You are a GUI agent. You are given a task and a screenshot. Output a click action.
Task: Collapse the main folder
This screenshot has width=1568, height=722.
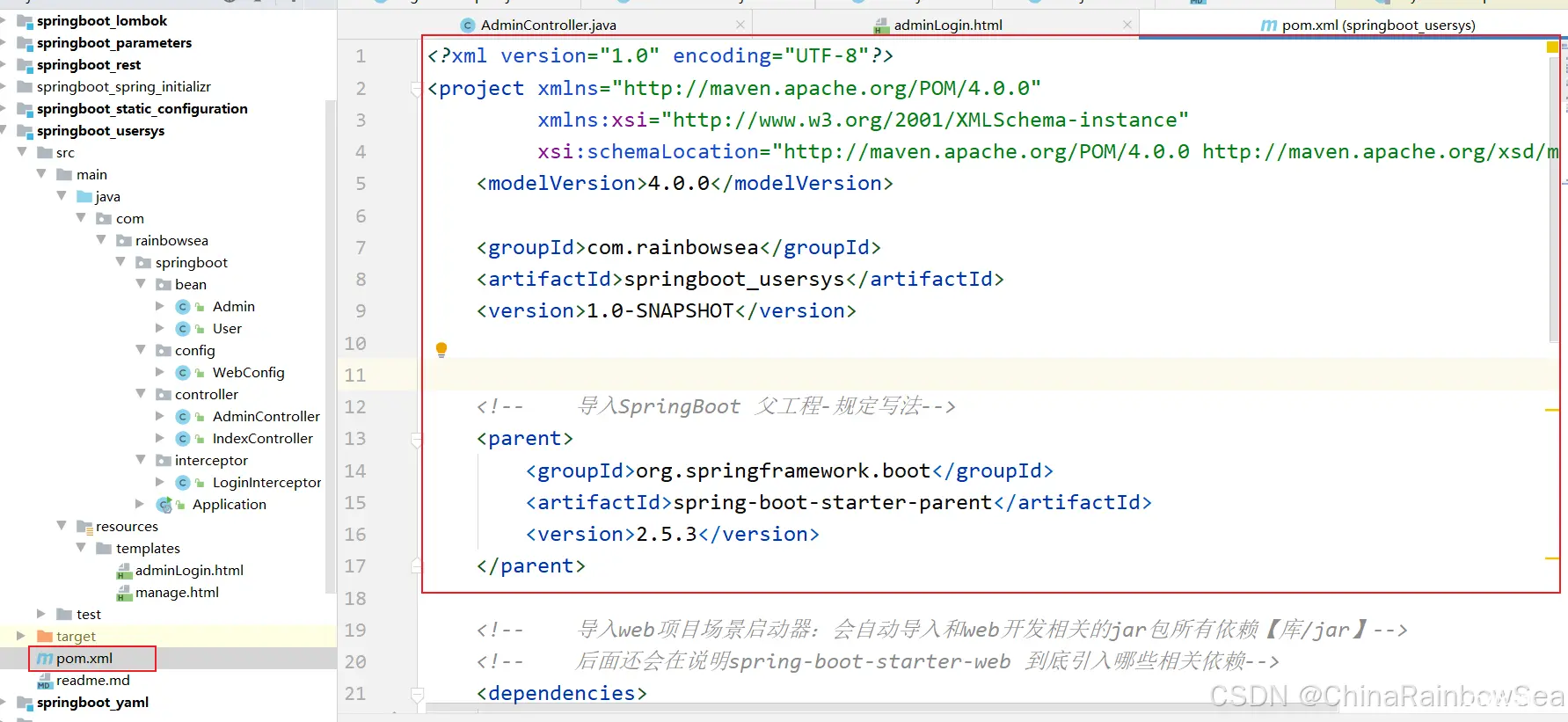[x=41, y=174]
